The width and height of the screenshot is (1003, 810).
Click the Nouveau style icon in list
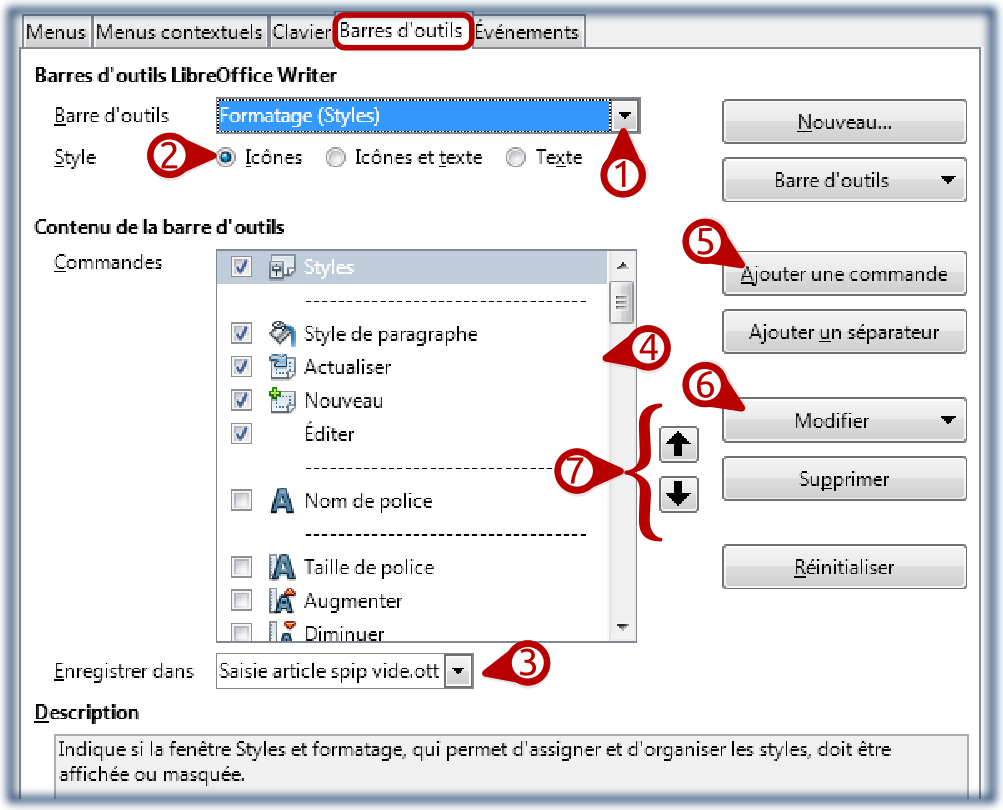282,401
